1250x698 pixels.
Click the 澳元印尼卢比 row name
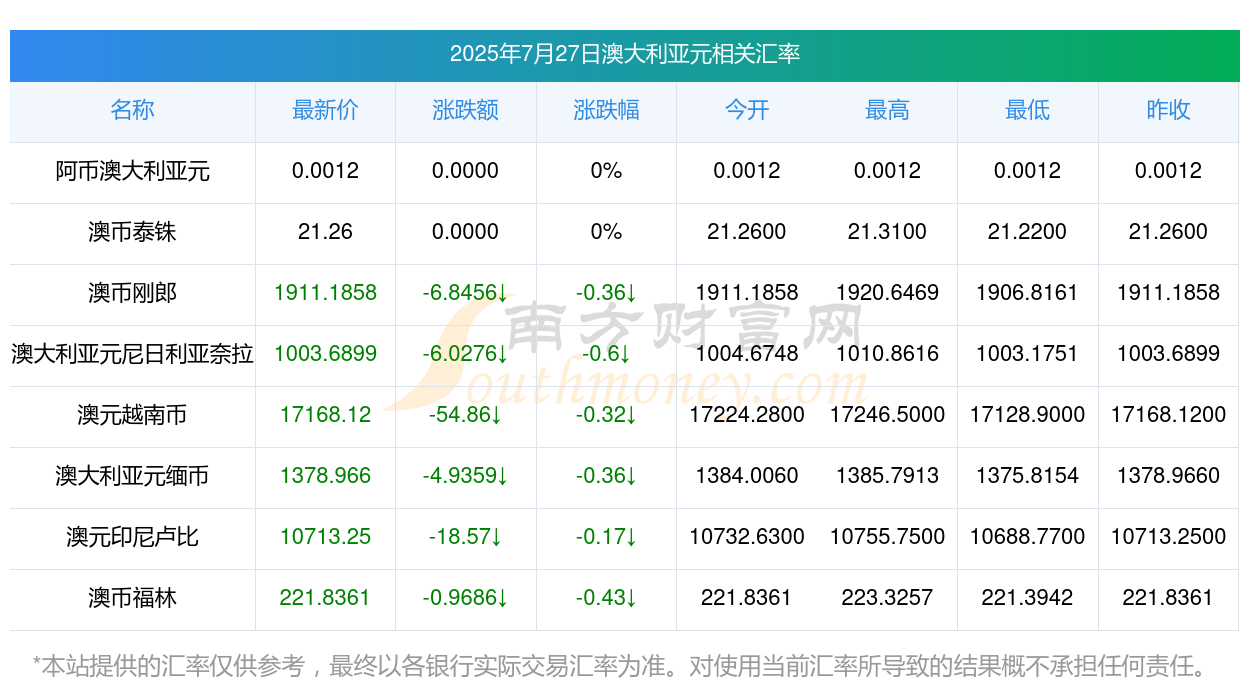132,537
